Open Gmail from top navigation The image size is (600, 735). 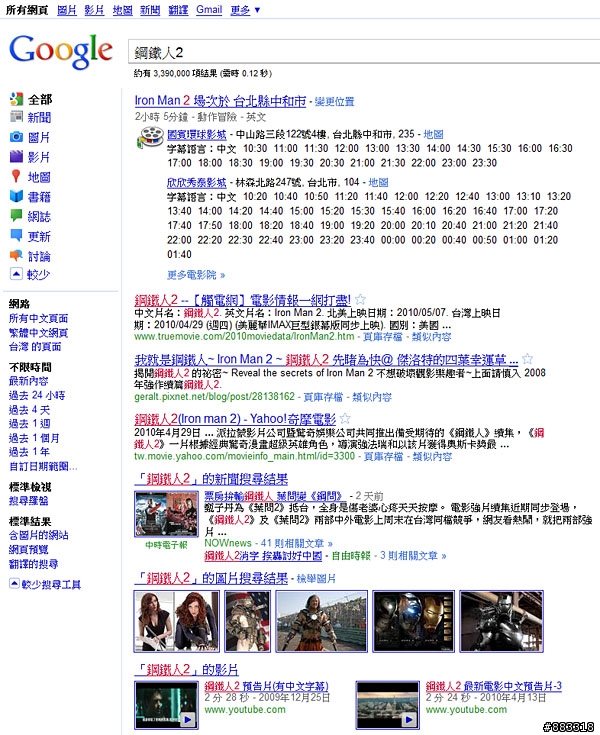coord(209,10)
